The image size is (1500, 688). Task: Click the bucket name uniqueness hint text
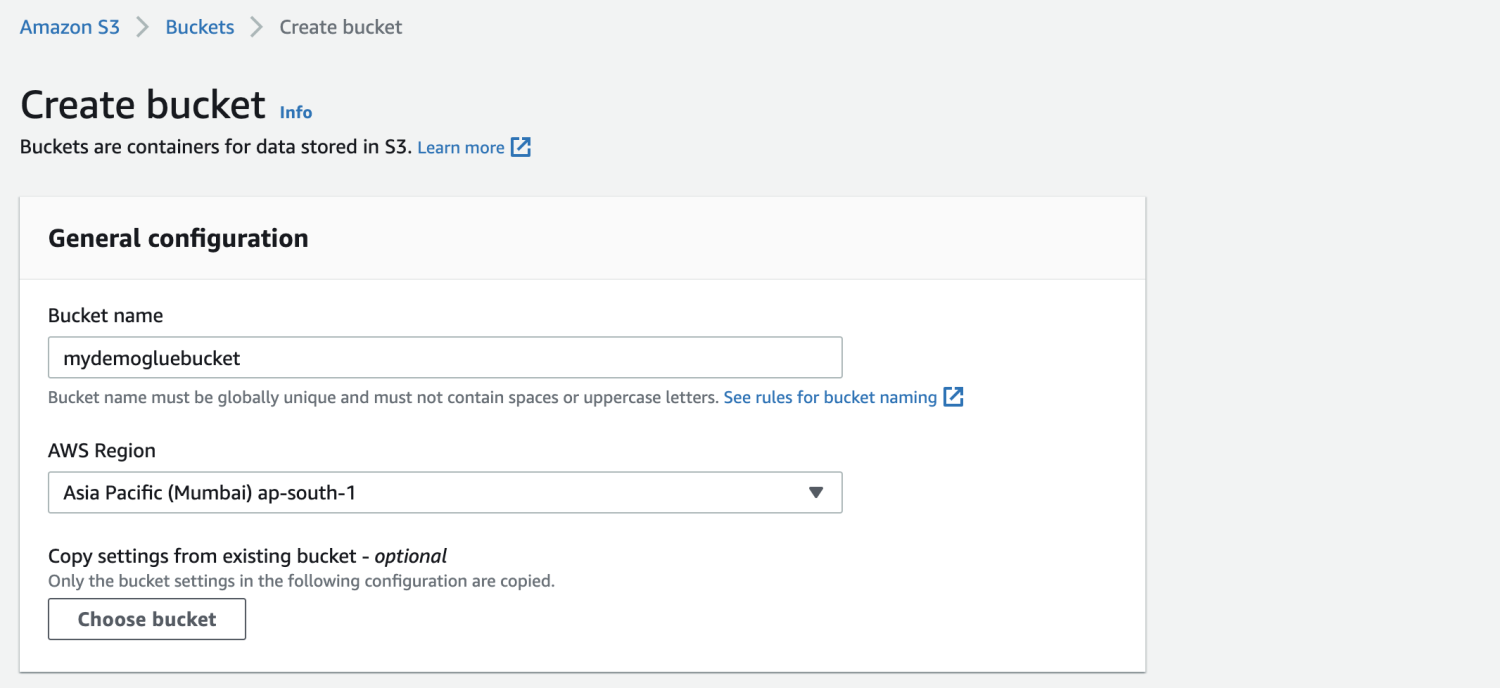(x=383, y=397)
